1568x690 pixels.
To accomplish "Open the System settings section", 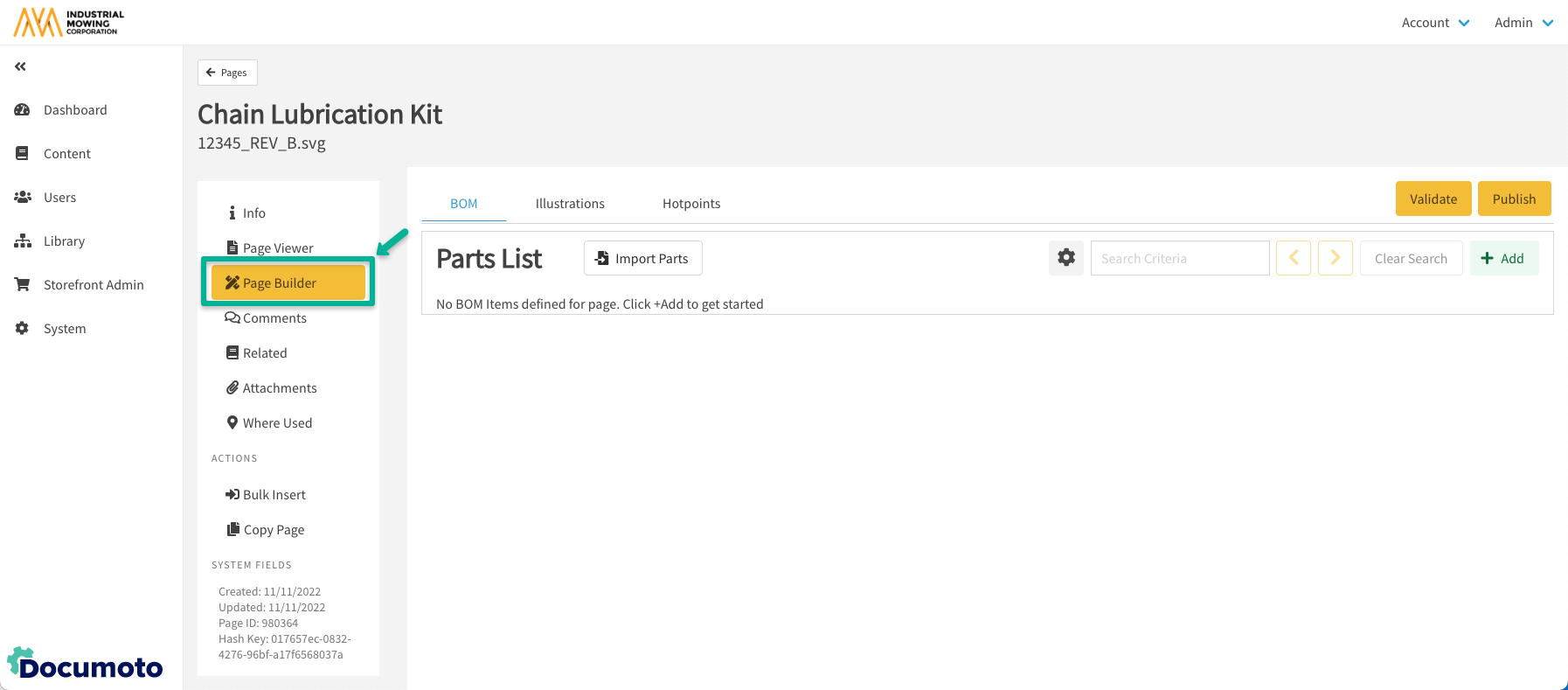I will [65, 329].
